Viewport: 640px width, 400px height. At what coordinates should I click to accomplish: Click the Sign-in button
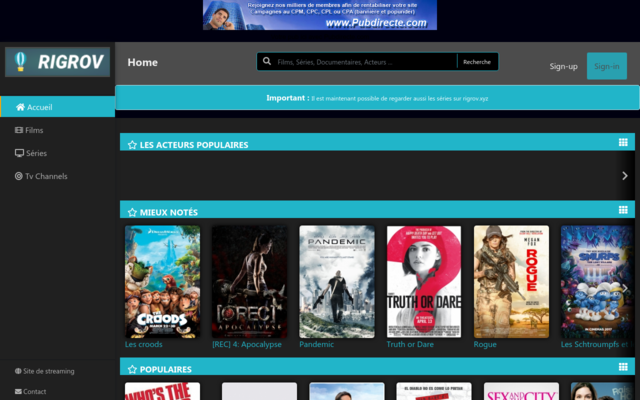[x=607, y=66]
